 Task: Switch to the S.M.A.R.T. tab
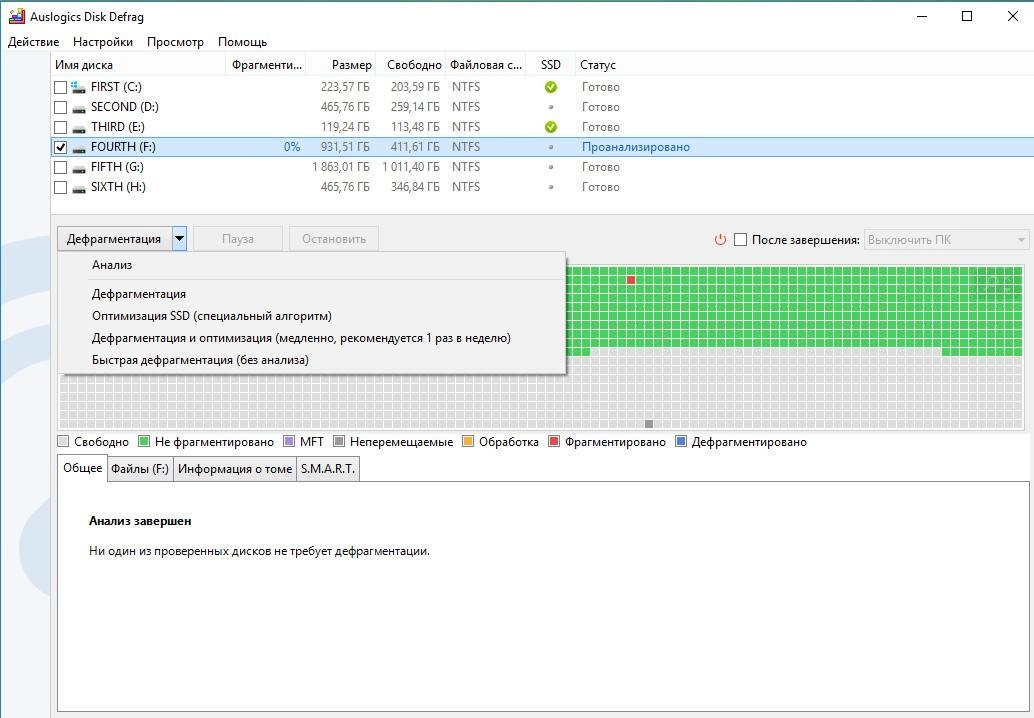328,469
